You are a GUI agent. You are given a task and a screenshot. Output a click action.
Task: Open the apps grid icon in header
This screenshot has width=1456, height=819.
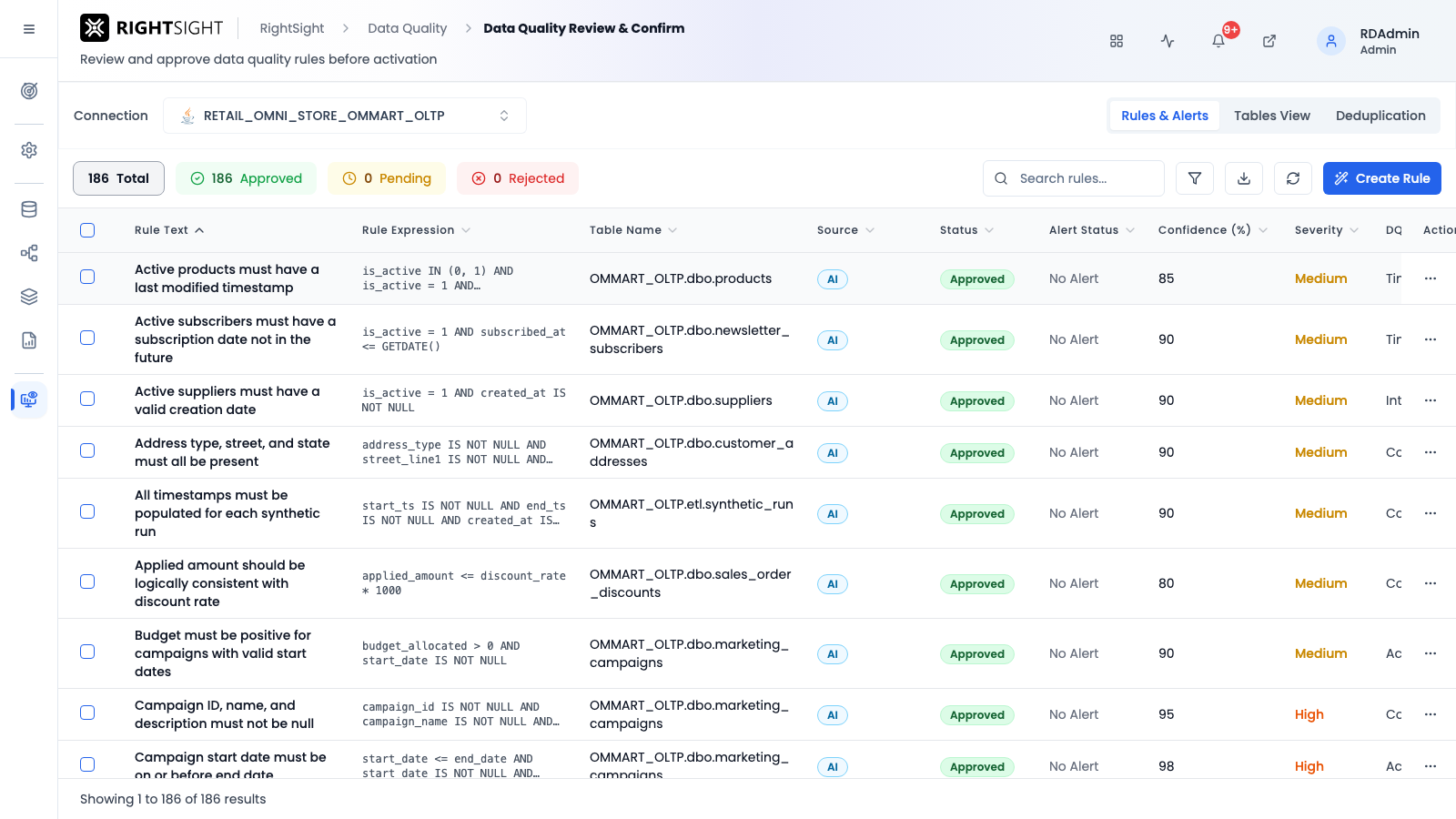(1117, 41)
